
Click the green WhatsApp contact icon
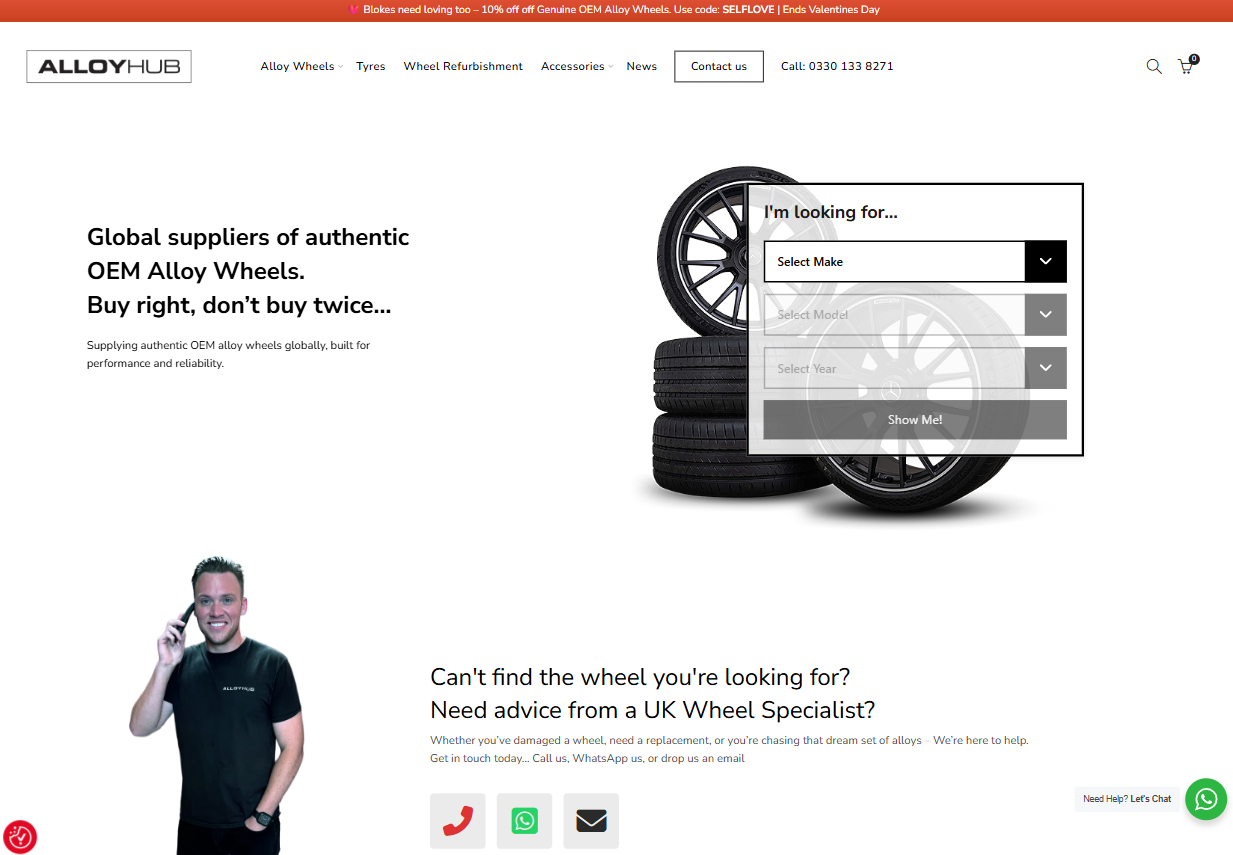pyautogui.click(x=524, y=821)
